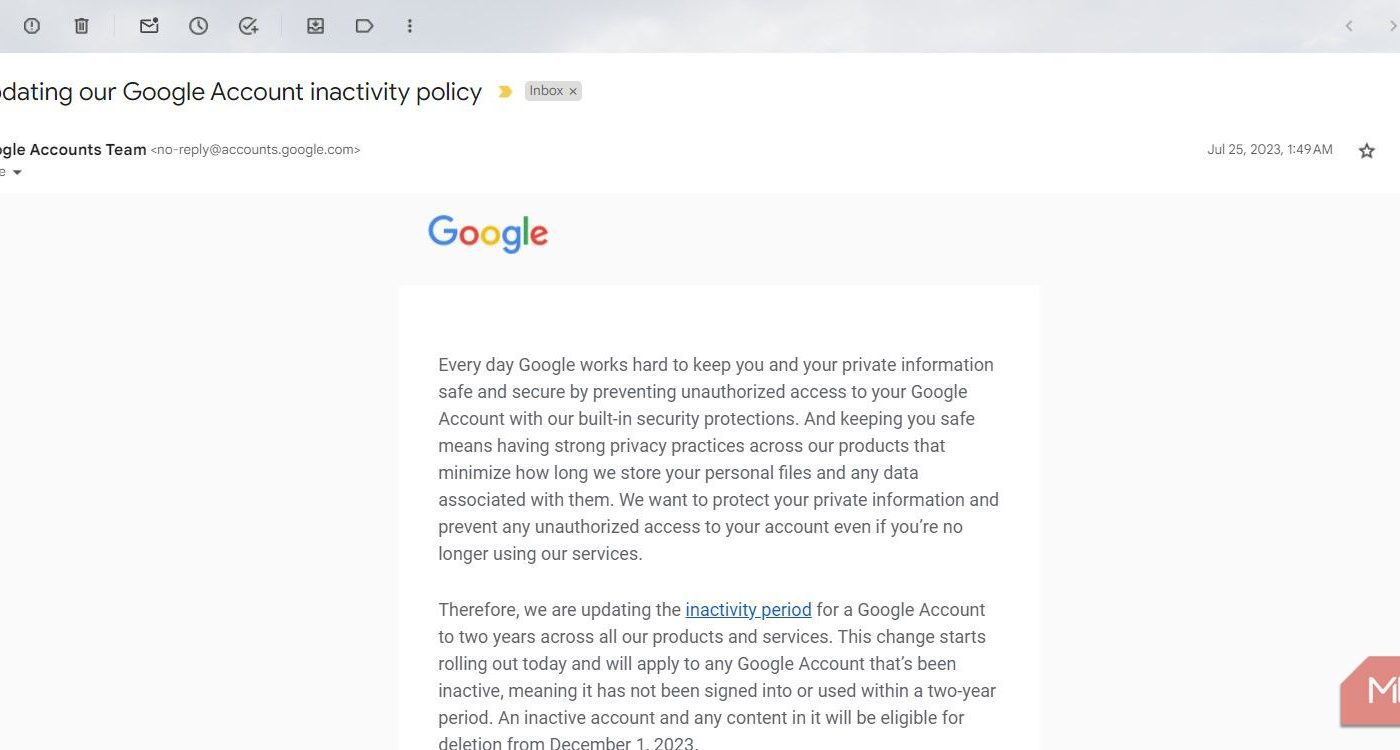1400x750 pixels.
Task: Toggle the star on this email
Action: click(1367, 151)
